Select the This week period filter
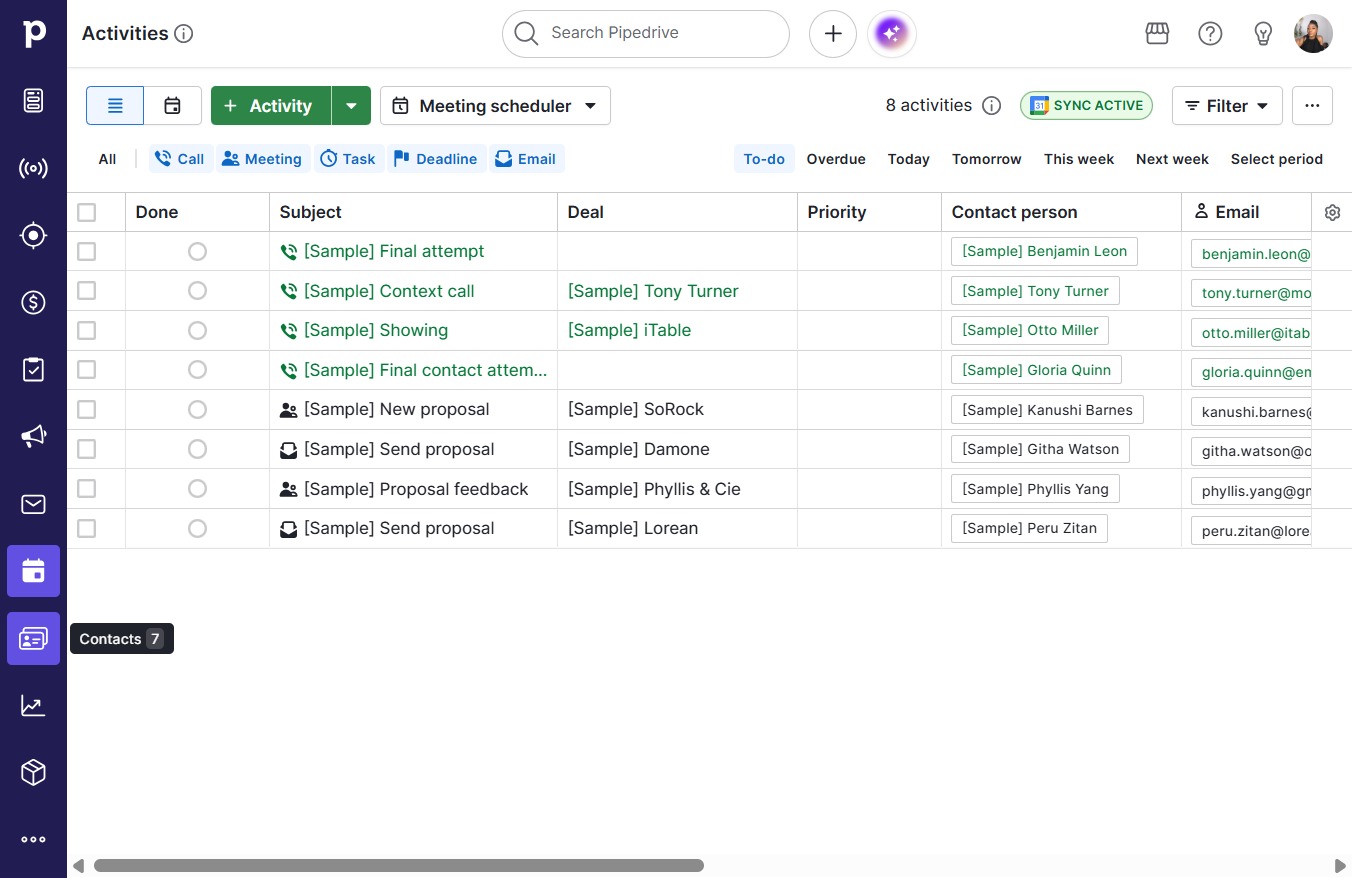Image resolution: width=1352 pixels, height=878 pixels. coord(1079,159)
